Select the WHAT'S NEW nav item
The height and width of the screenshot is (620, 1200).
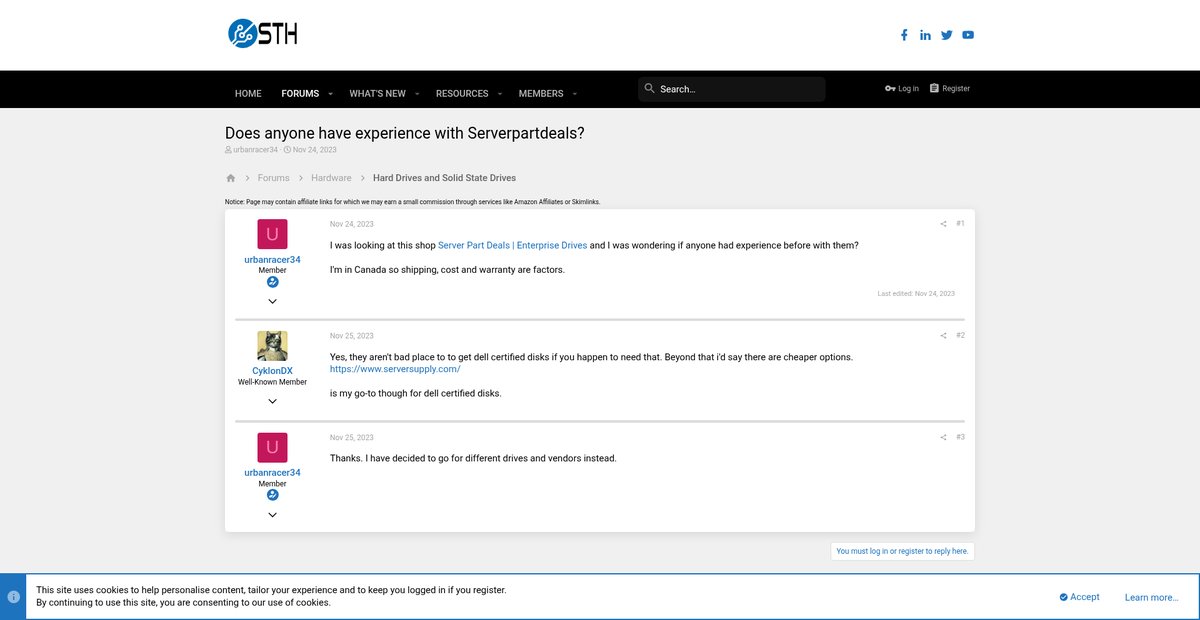pyautogui.click(x=377, y=94)
